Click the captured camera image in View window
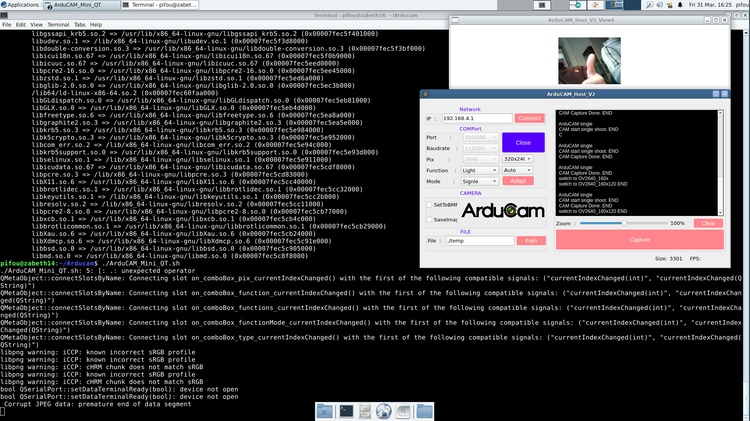This screenshot has height=421, width=750. (589, 61)
